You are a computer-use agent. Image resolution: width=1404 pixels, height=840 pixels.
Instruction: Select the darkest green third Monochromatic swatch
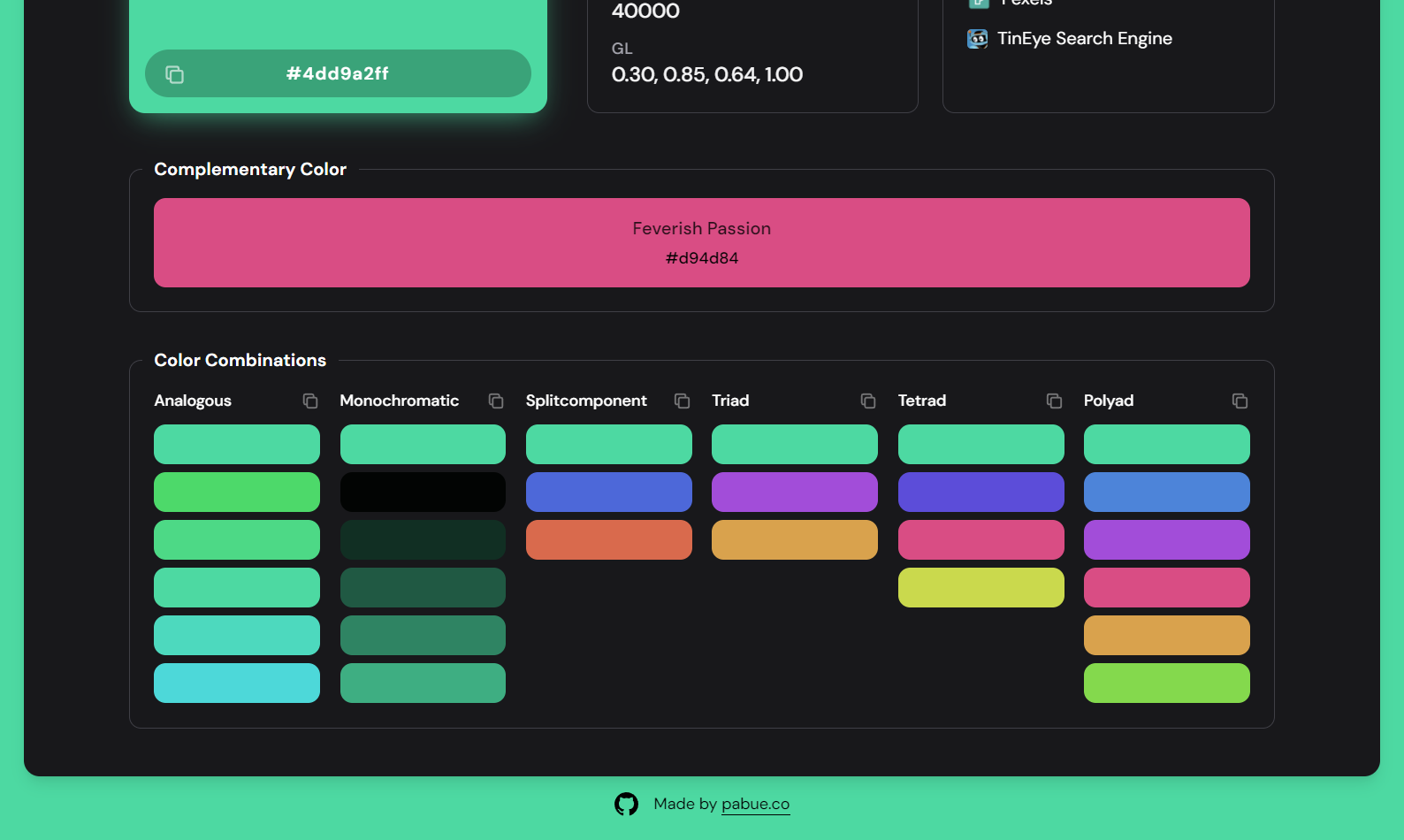click(423, 539)
